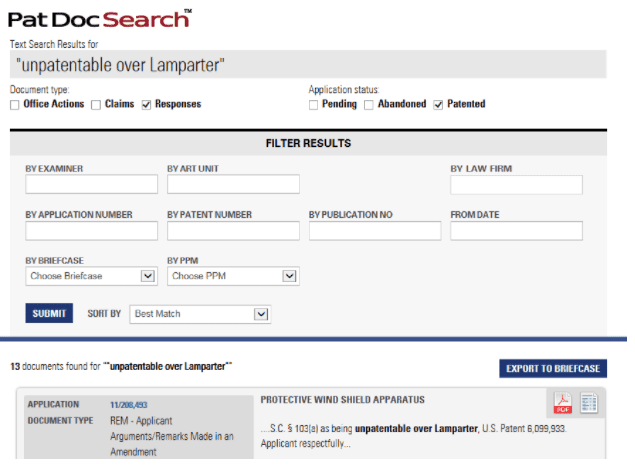Open the Sort By Best Match dropdown
The height and width of the screenshot is (469, 635).
pyautogui.click(x=200, y=314)
